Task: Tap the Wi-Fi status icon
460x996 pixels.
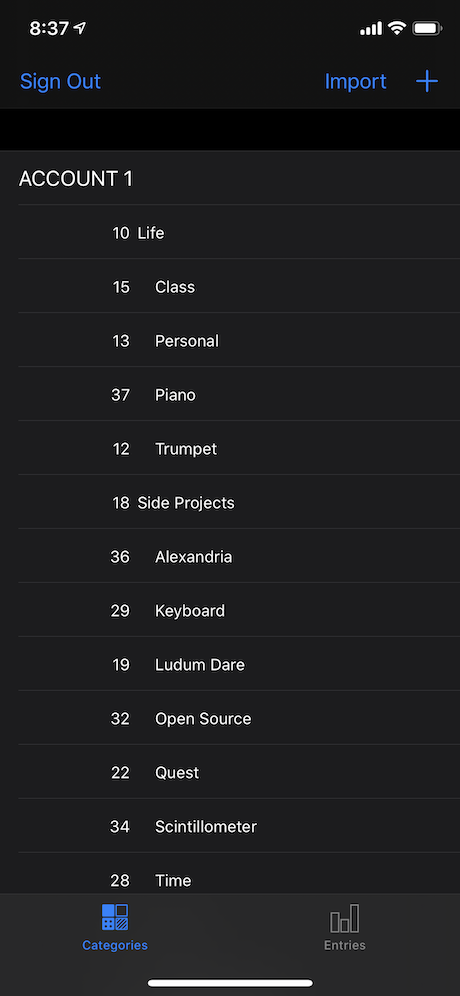Action: (x=398, y=28)
